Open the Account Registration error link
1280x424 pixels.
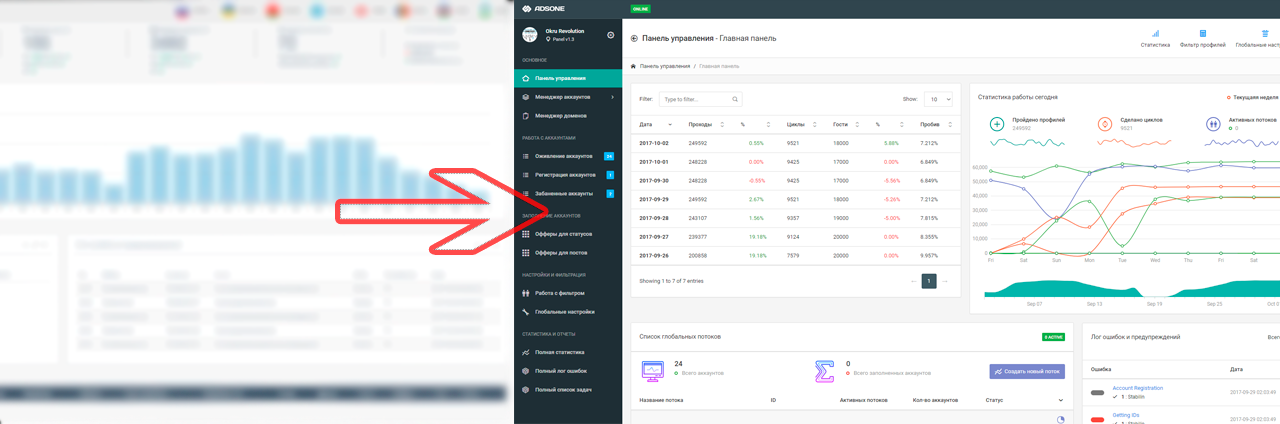click(x=1137, y=388)
